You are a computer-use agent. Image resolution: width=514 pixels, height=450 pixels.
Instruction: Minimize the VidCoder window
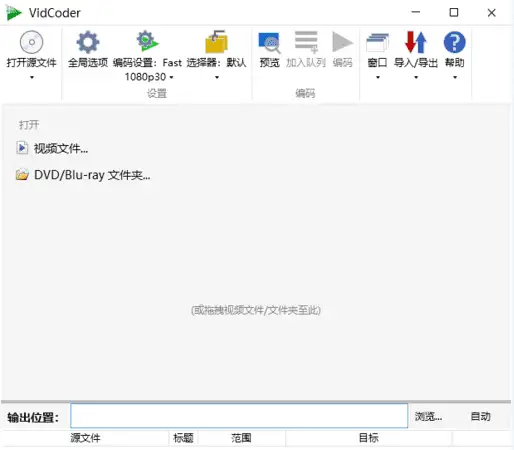[x=416, y=13]
